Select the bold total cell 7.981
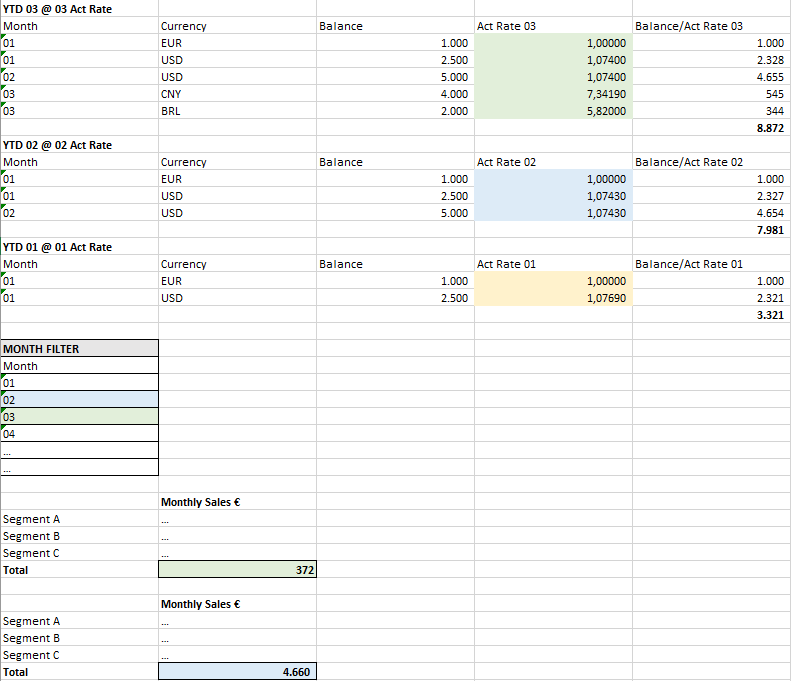 coord(711,230)
